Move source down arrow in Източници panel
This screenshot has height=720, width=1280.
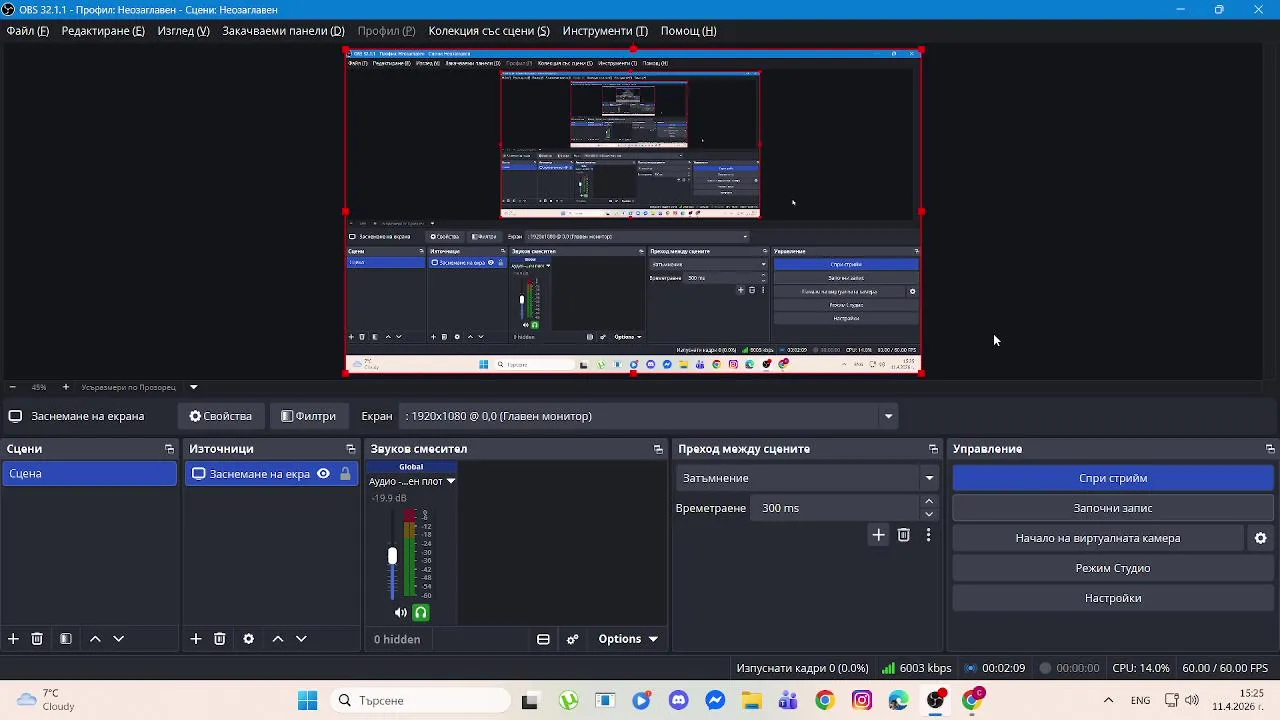click(301, 639)
